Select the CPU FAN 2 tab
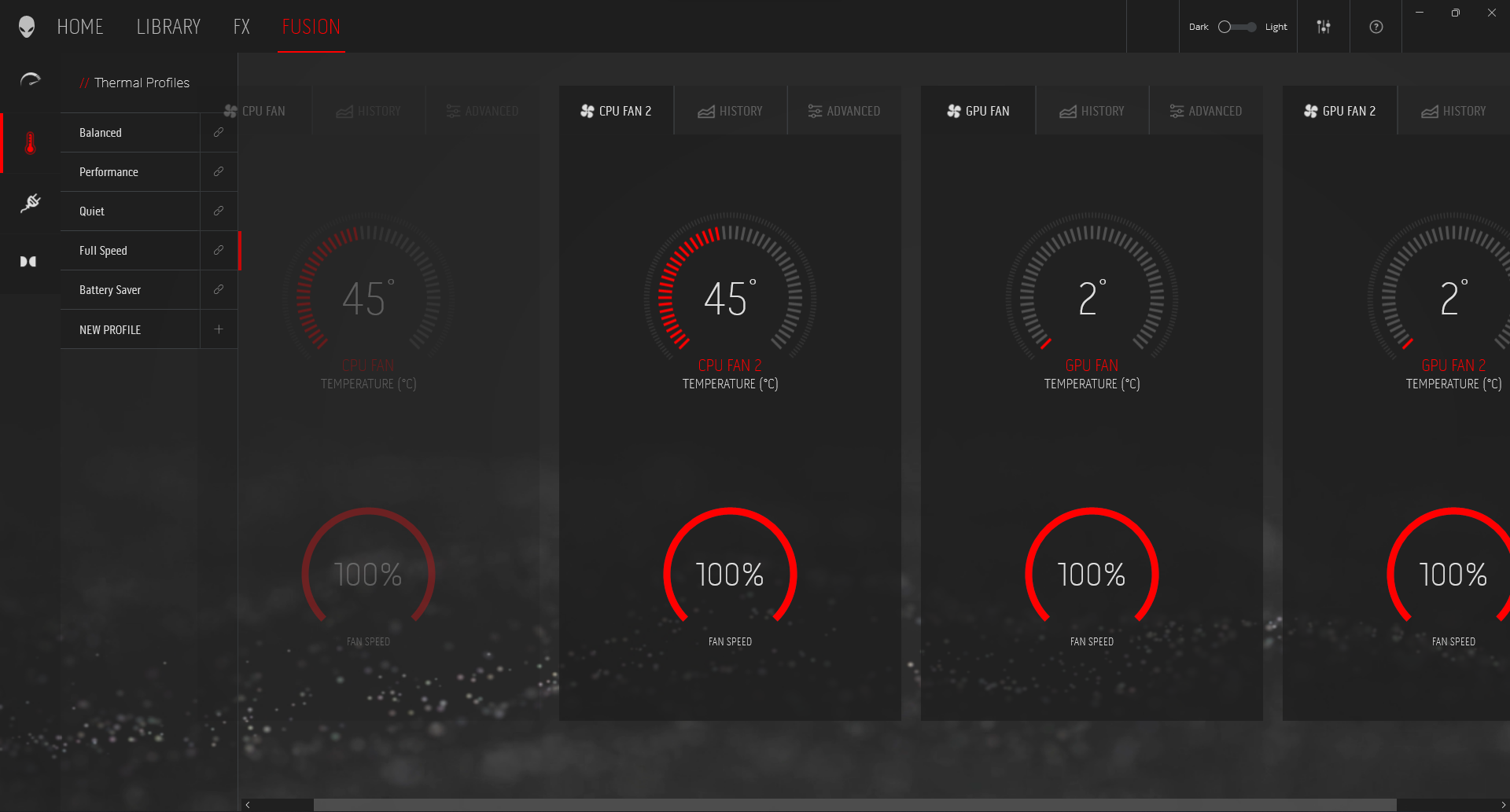This screenshot has height=812, width=1510. (x=617, y=111)
